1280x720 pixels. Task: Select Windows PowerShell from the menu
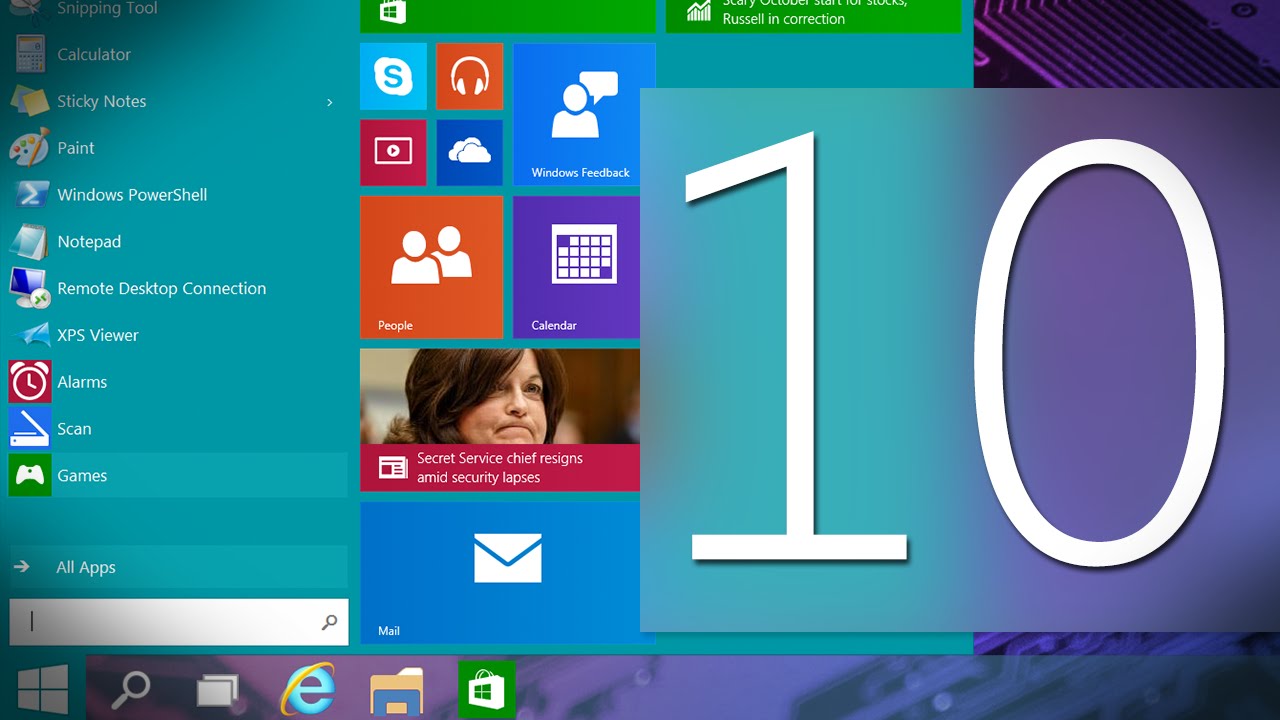click(132, 195)
